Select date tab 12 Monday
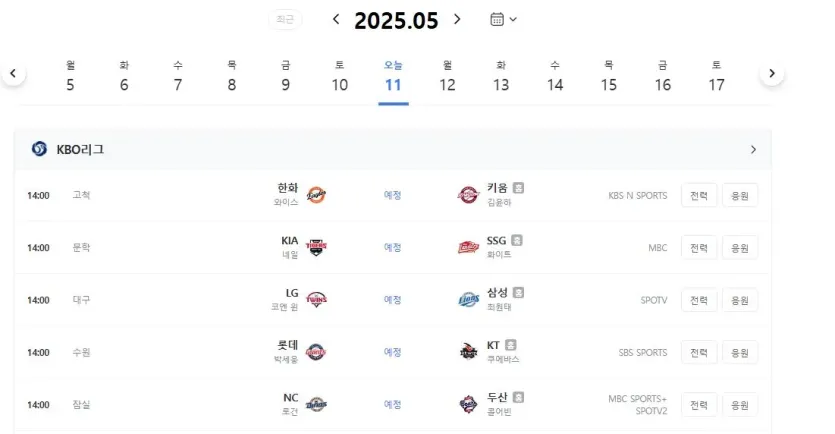835x434 pixels. pyautogui.click(x=447, y=77)
